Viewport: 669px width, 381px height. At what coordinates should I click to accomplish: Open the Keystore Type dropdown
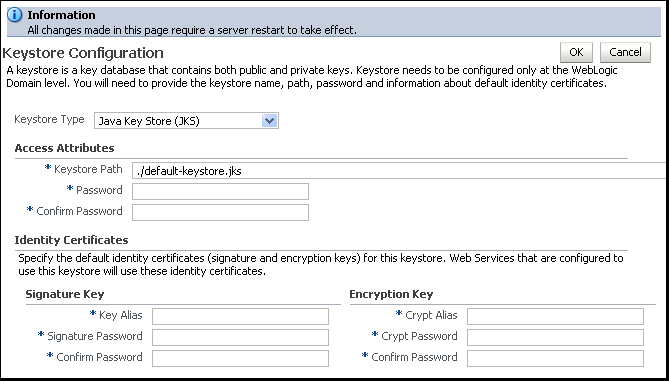[x=186, y=121]
